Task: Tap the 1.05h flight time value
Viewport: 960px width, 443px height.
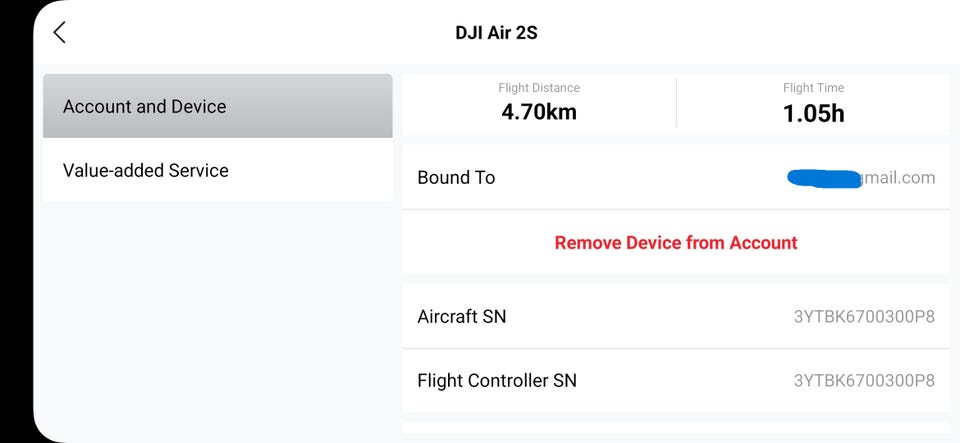Action: point(813,113)
